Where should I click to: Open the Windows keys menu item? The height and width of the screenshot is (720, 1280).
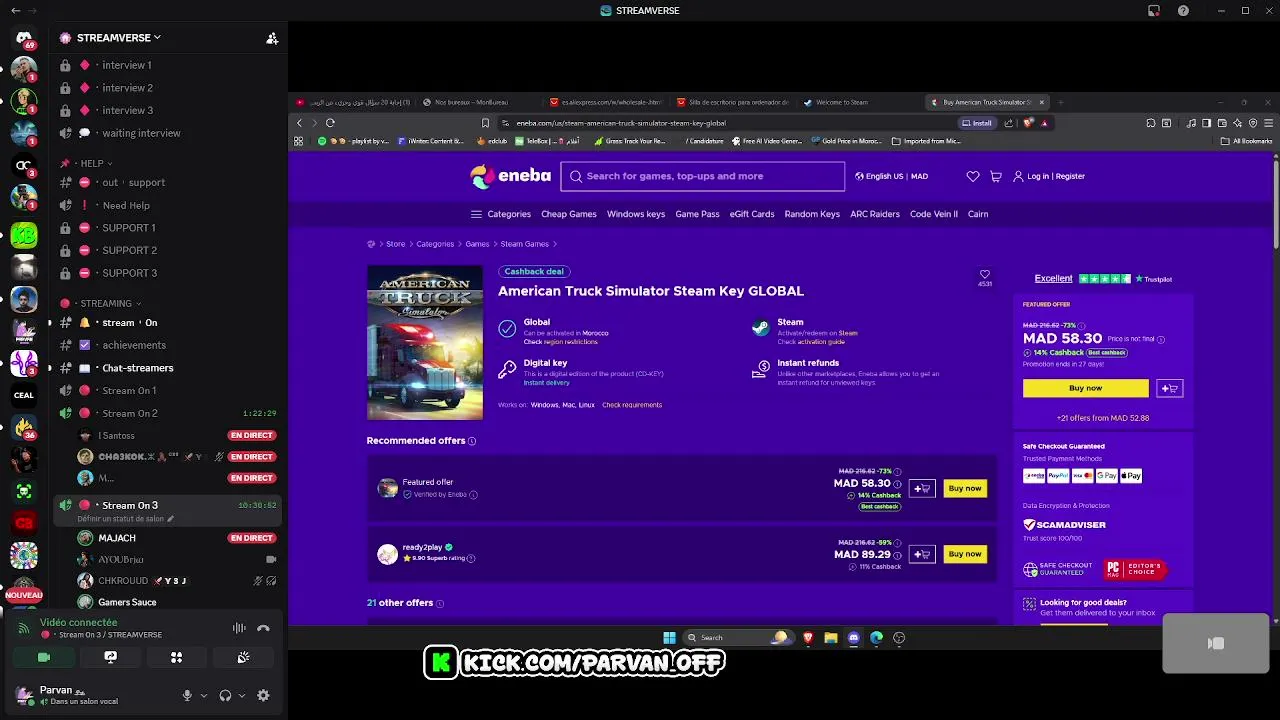click(636, 214)
